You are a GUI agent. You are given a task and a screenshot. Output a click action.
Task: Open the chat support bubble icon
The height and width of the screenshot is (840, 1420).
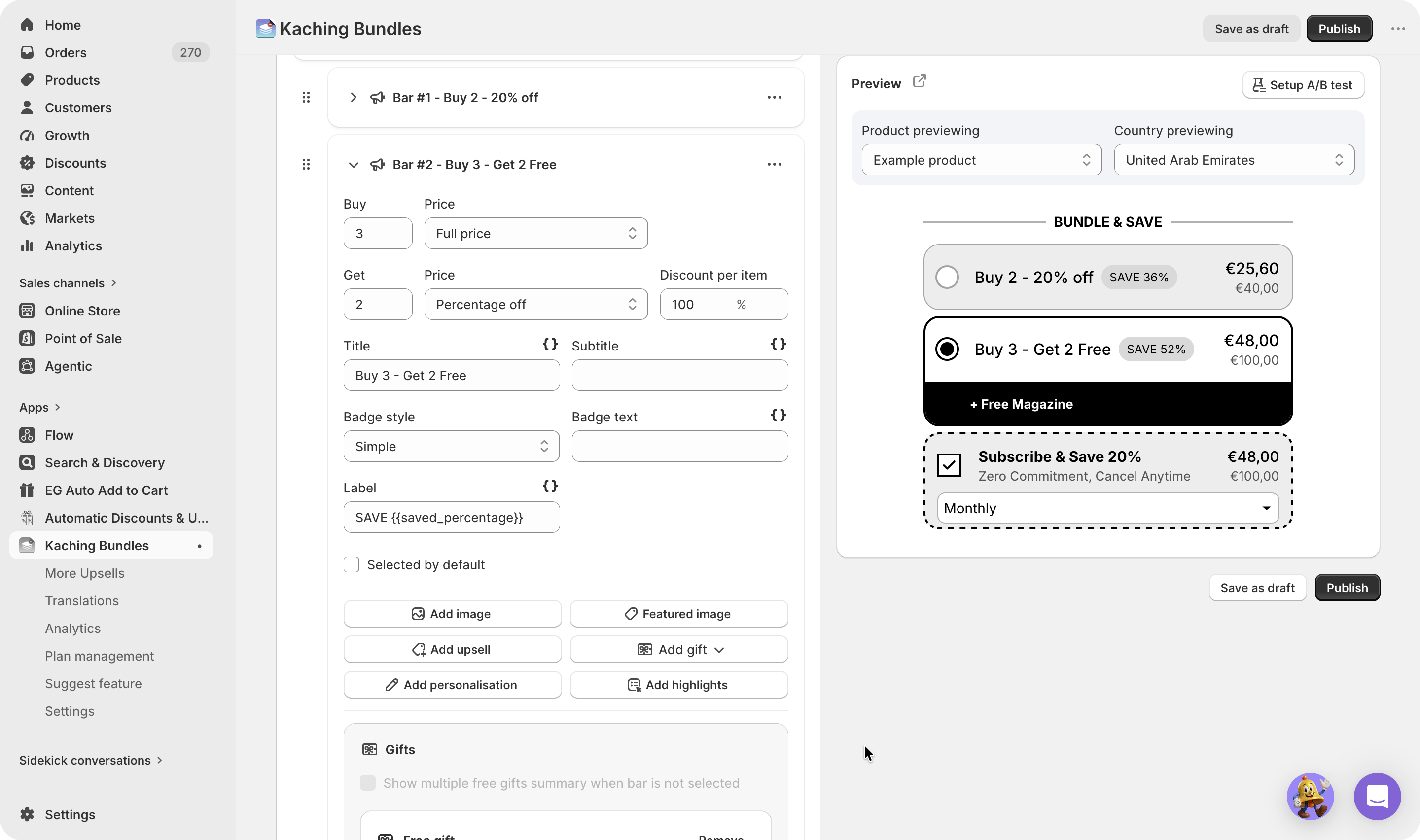[x=1377, y=796]
